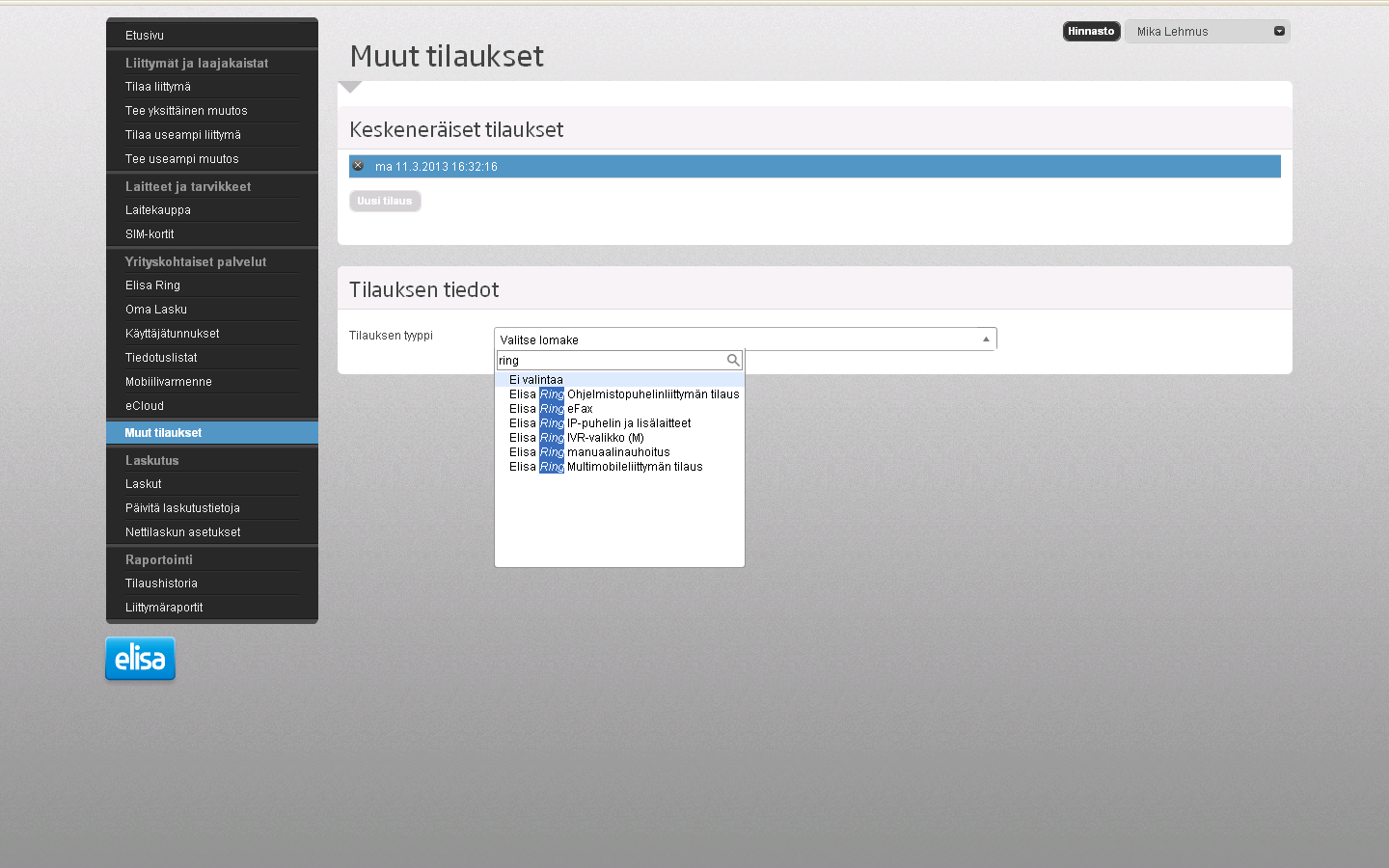Open Liittymäraportit sidebar item
This screenshot has width=1389, height=868.
[x=164, y=608]
